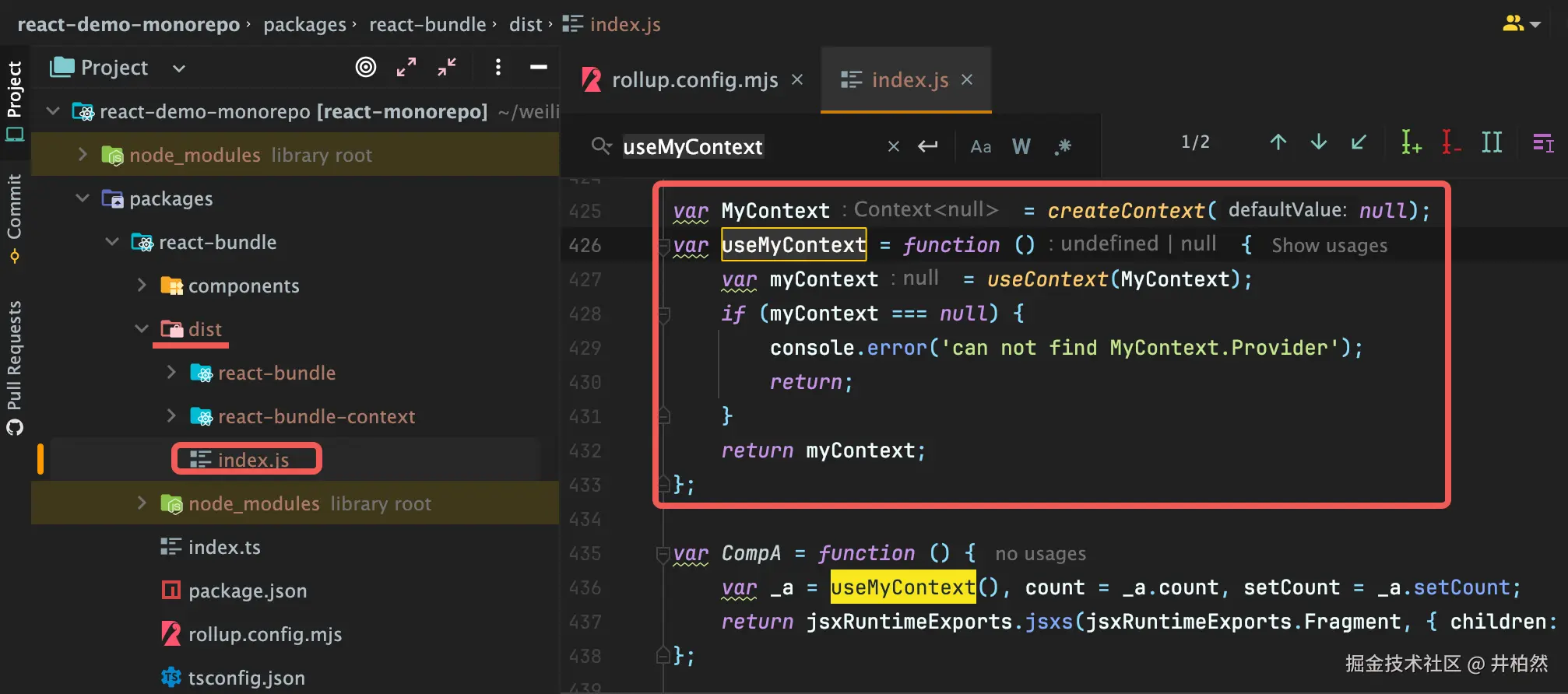Click highlighted useMyContext call on line 436

(903, 587)
